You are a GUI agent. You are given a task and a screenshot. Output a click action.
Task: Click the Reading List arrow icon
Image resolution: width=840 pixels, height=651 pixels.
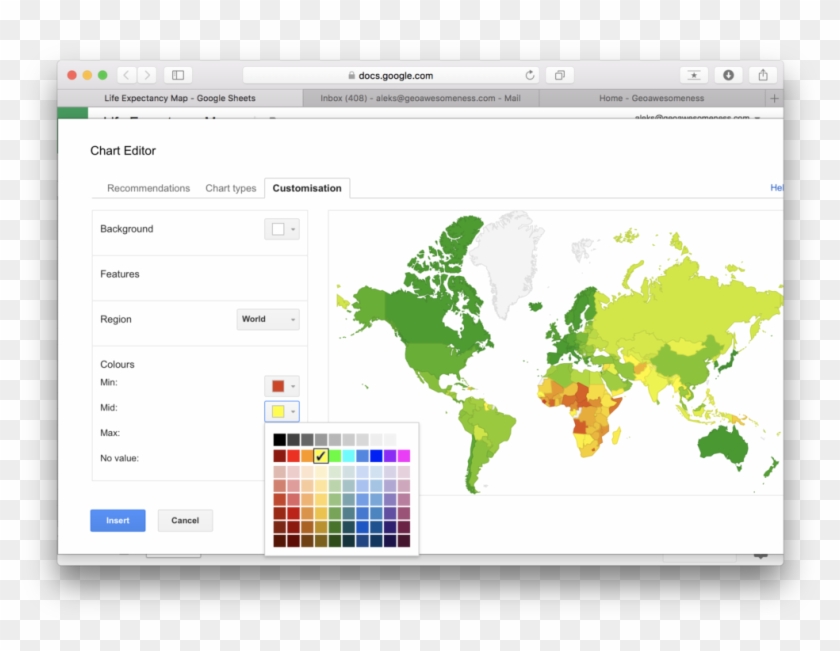point(694,74)
